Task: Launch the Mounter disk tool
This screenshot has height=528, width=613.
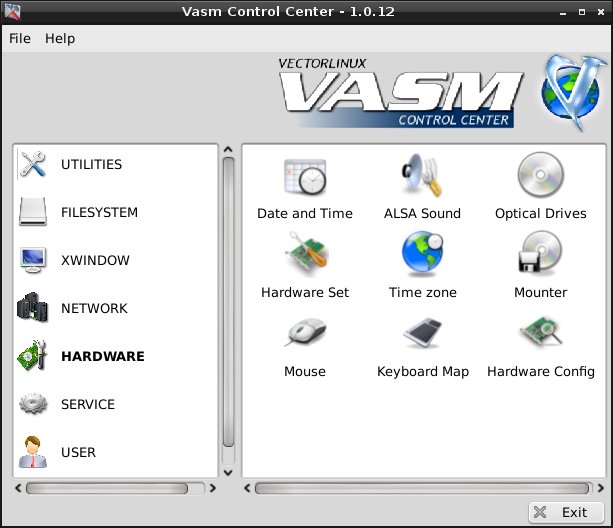Action: point(540,257)
